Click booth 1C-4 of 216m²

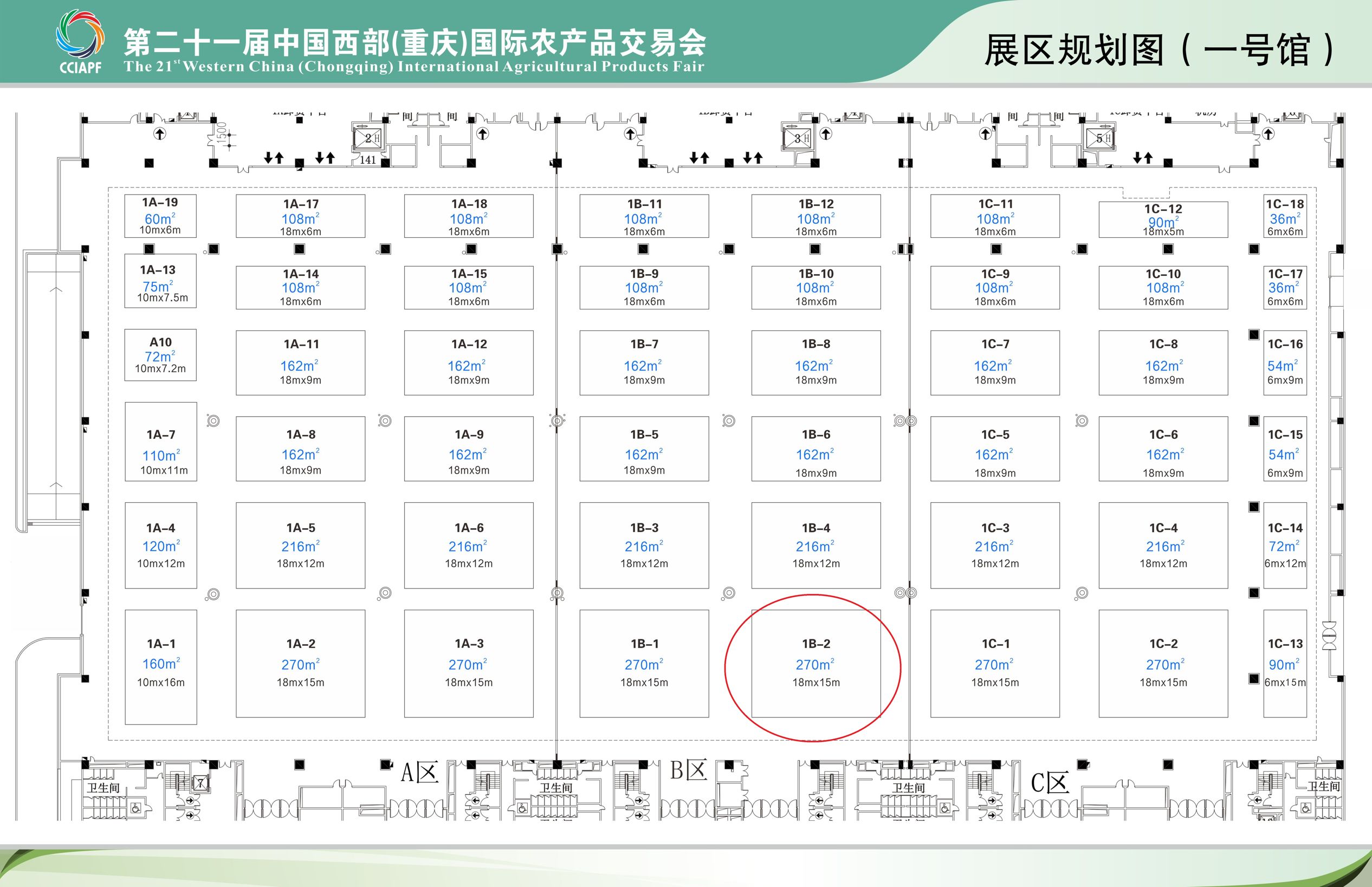(1163, 545)
